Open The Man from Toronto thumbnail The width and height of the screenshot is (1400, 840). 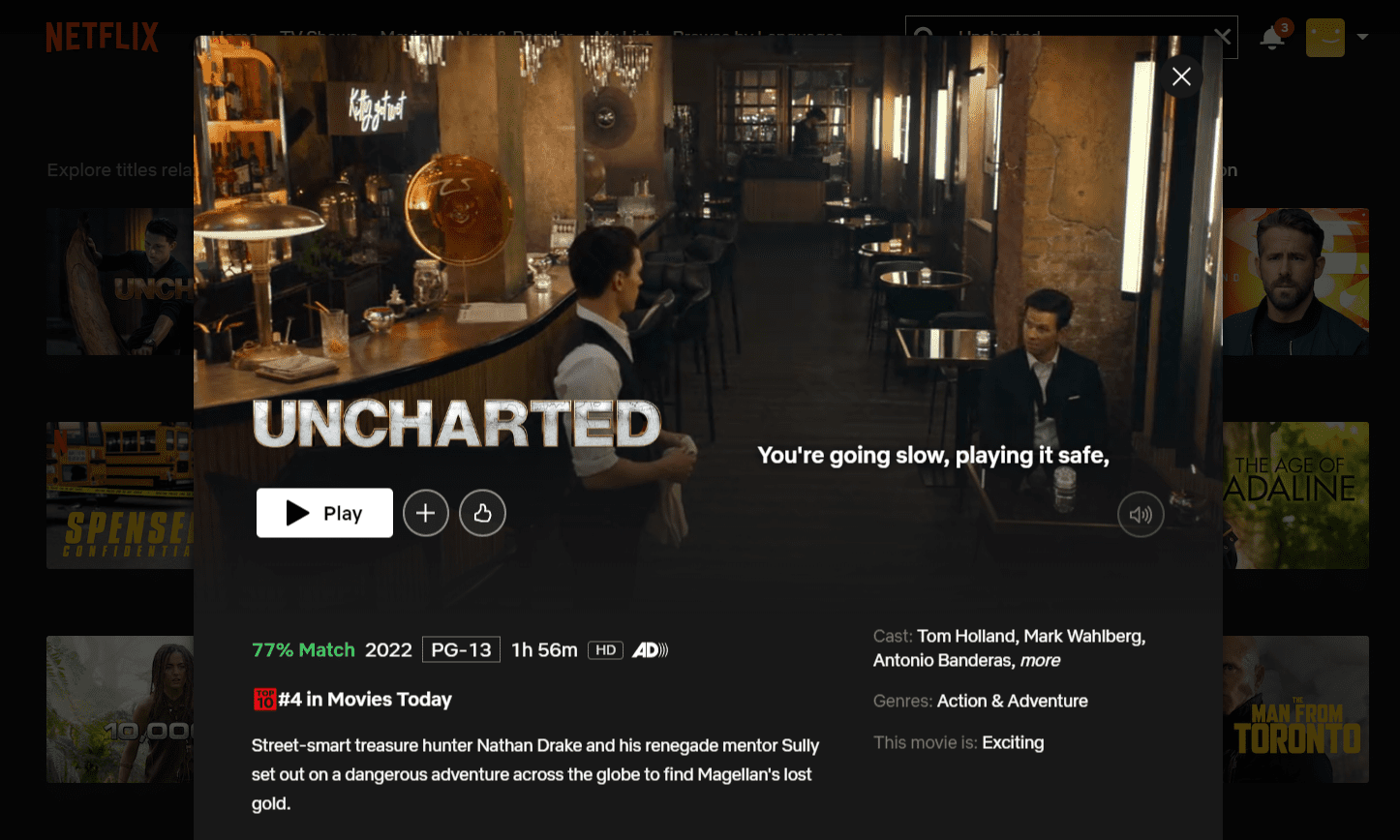pyautogui.click(x=1295, y=709)
